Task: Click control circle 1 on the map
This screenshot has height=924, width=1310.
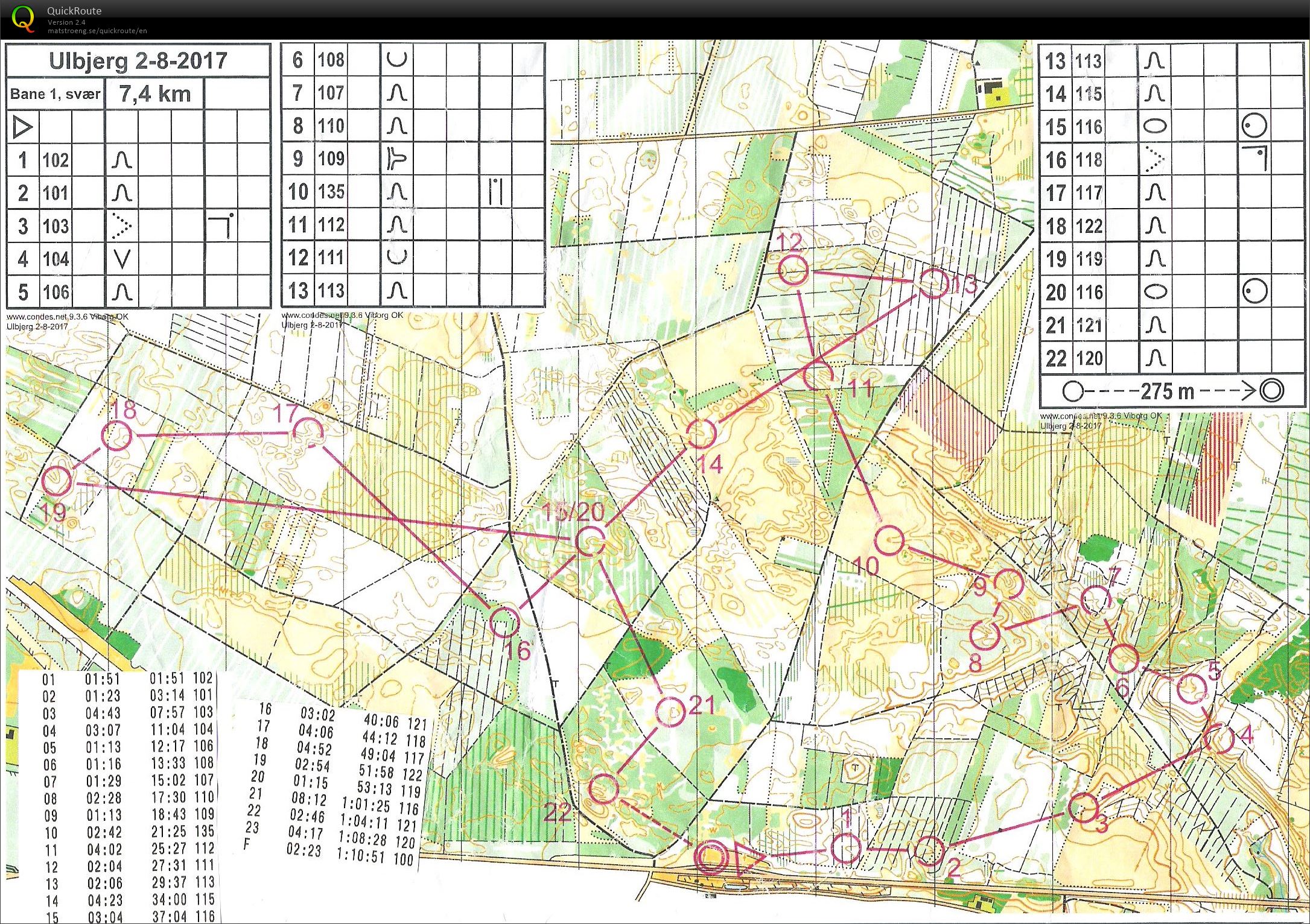Action: [846, 849]
